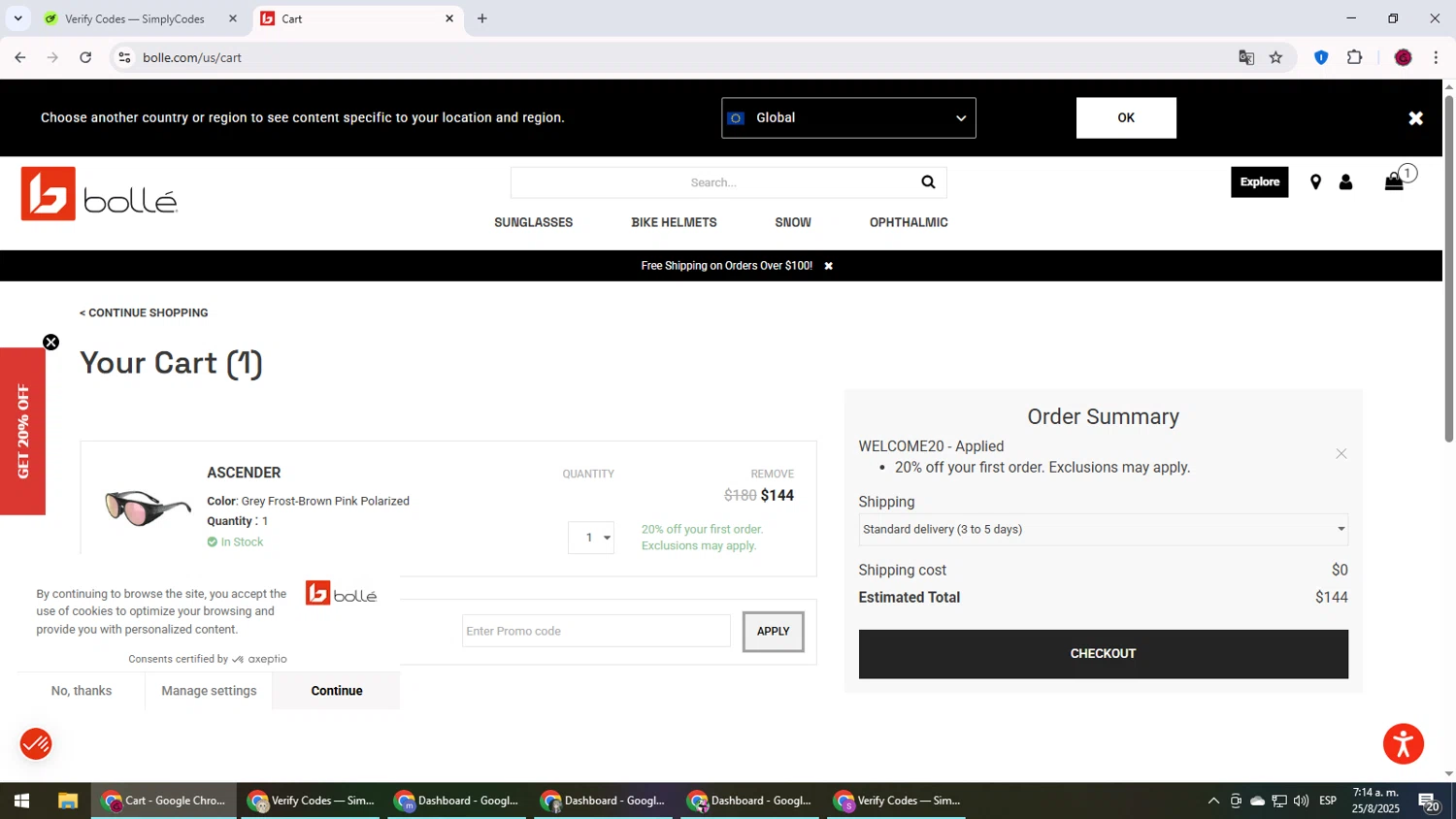This screenshot has width=1456, height=819.
Task: Reload the page
Action: tap(85, 58)
